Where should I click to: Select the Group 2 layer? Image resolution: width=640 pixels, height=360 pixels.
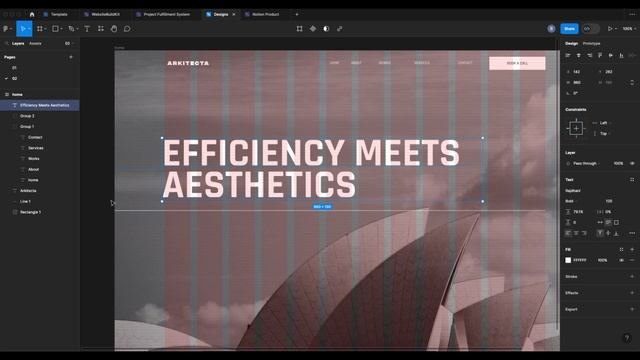[x=40, y=116]
